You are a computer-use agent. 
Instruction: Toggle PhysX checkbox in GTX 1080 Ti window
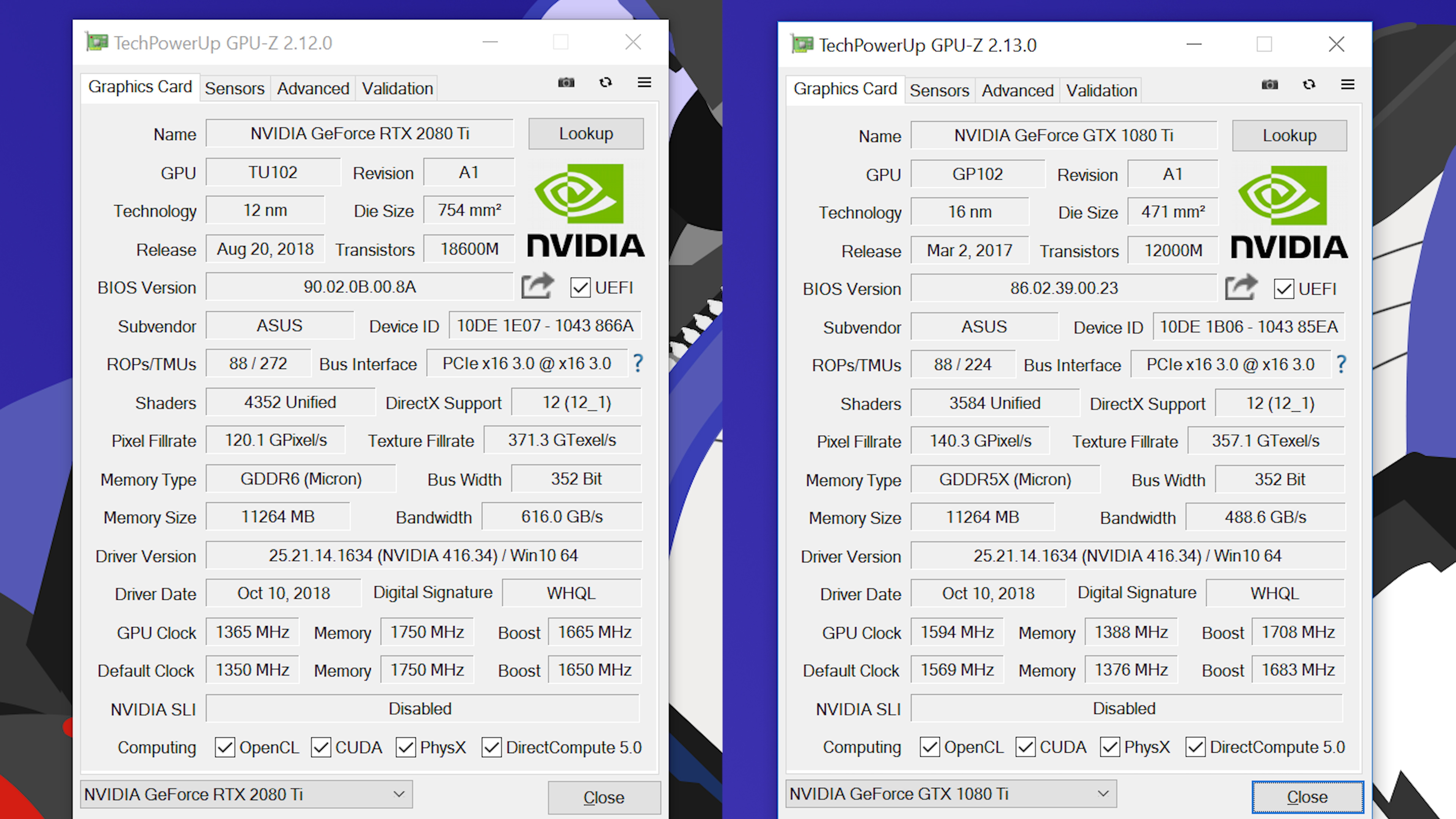coord(1110,747)
